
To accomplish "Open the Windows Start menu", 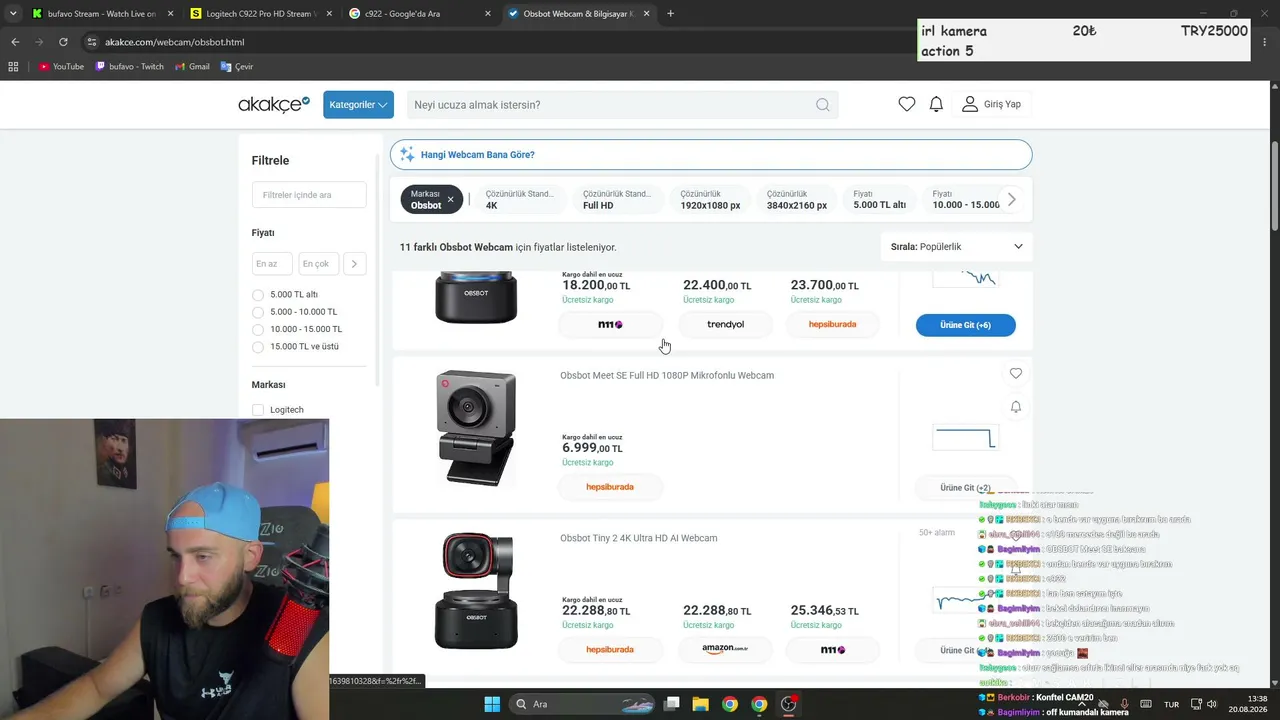I will (492, 704).
